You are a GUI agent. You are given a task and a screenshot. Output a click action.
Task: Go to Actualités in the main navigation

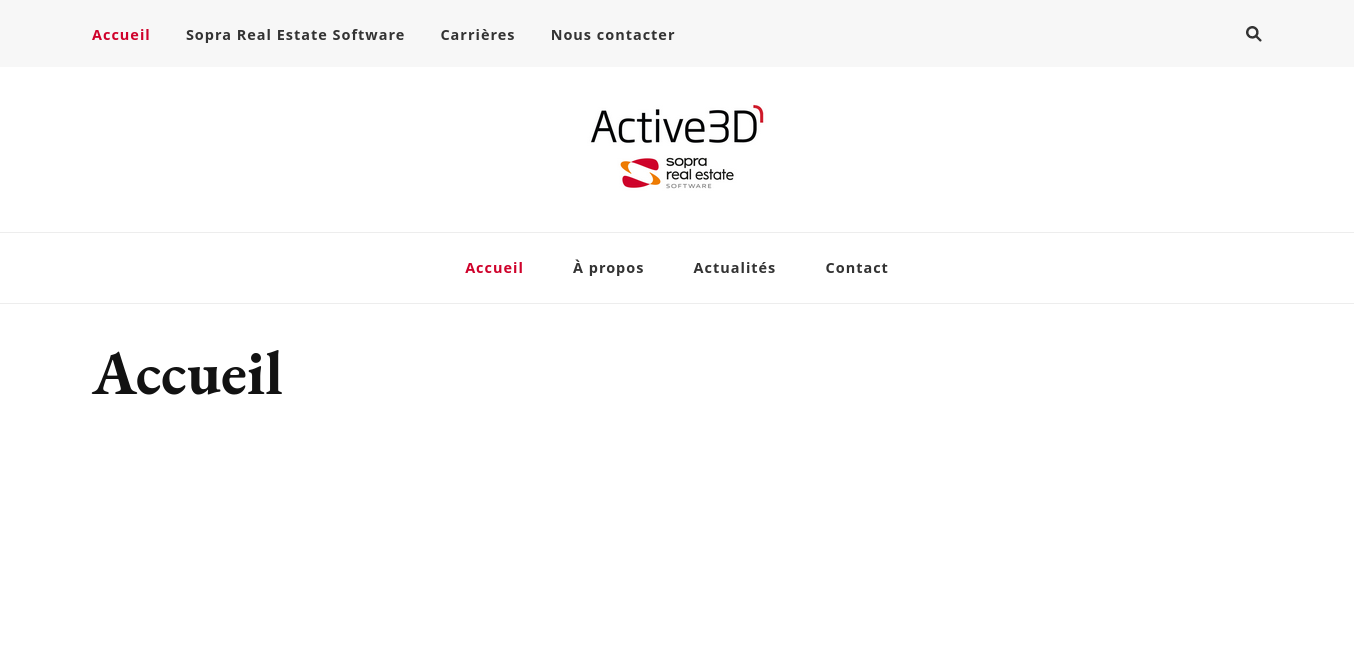[x=735, y=268]
